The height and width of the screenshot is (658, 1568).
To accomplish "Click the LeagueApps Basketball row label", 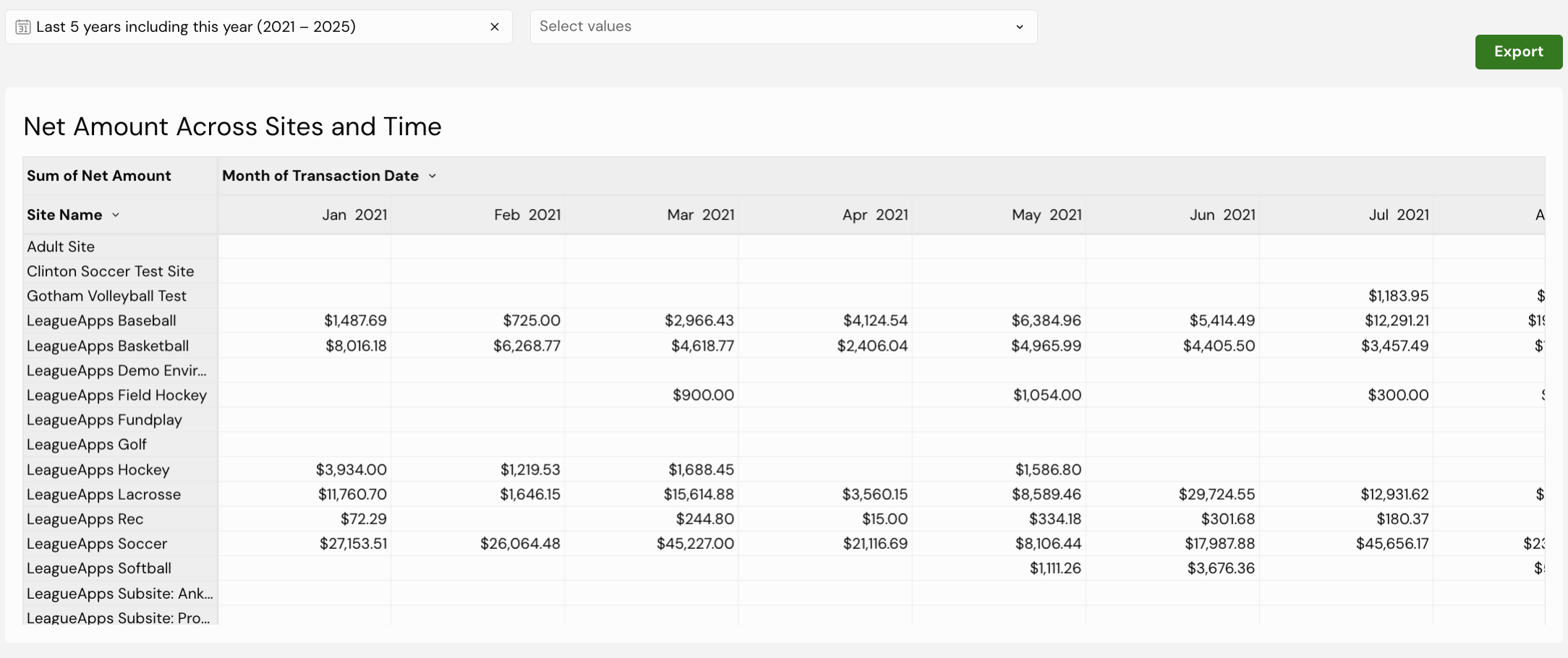I will coord(108,346).
